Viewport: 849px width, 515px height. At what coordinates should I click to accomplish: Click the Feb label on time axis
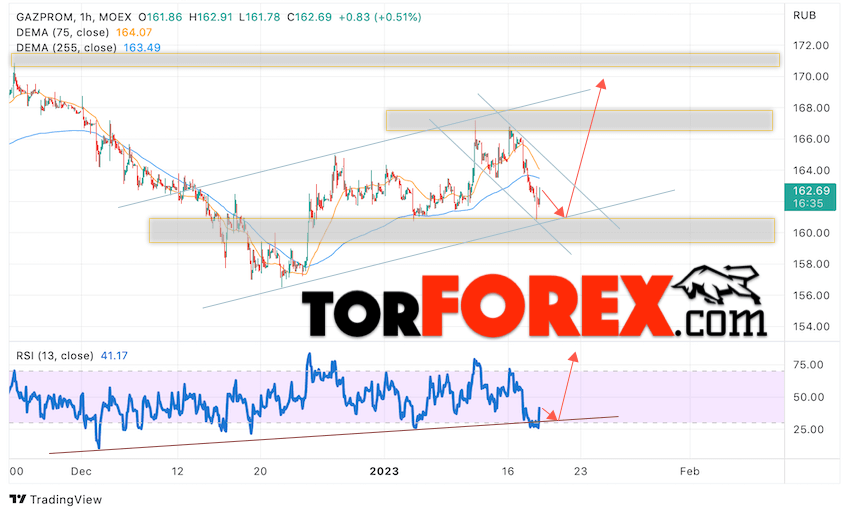(690, 471)
